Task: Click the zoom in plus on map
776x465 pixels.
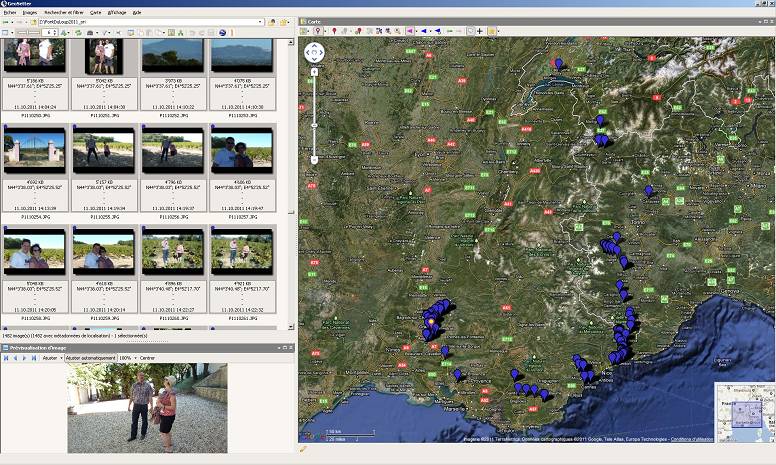Action: (314, 72)
